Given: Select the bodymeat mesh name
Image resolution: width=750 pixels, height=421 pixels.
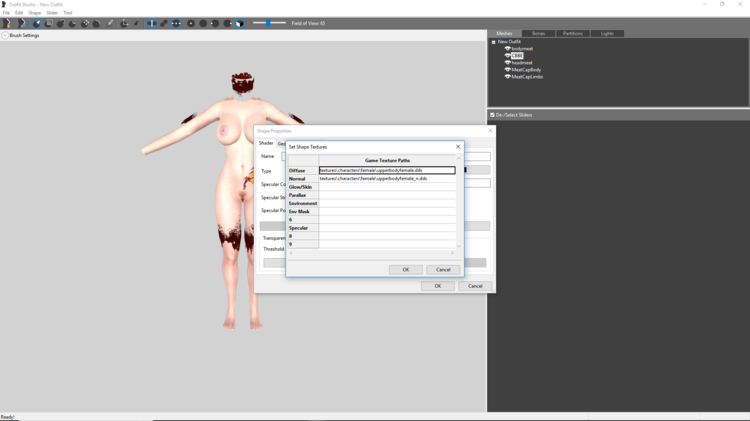Looking at the screenshot, I should tap(522, 48).
